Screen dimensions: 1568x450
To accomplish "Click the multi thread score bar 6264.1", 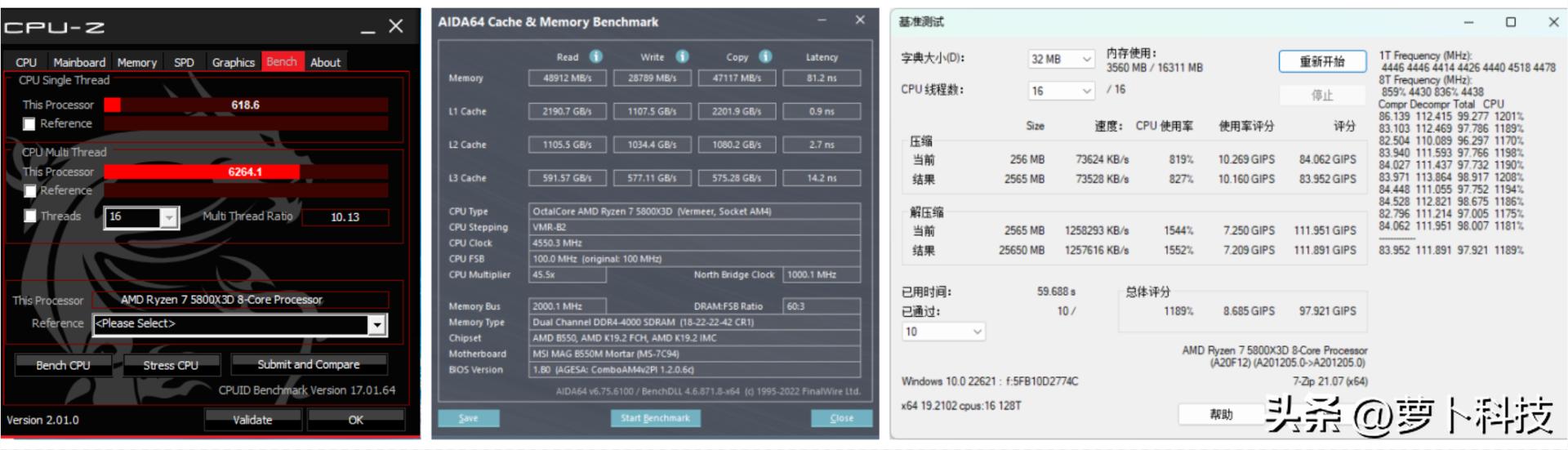I will coord(246,172).
